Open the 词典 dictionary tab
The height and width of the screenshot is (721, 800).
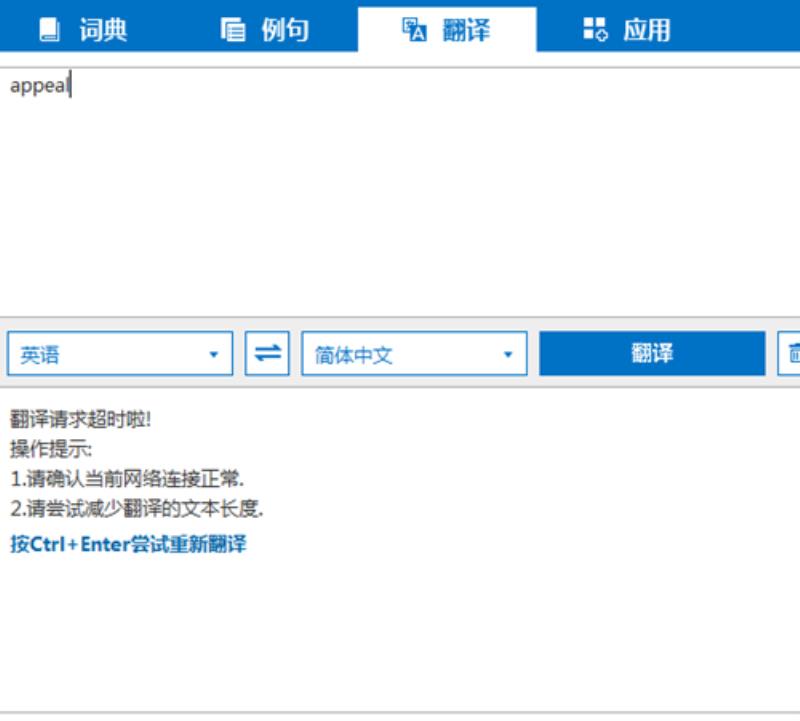point(83,30)
